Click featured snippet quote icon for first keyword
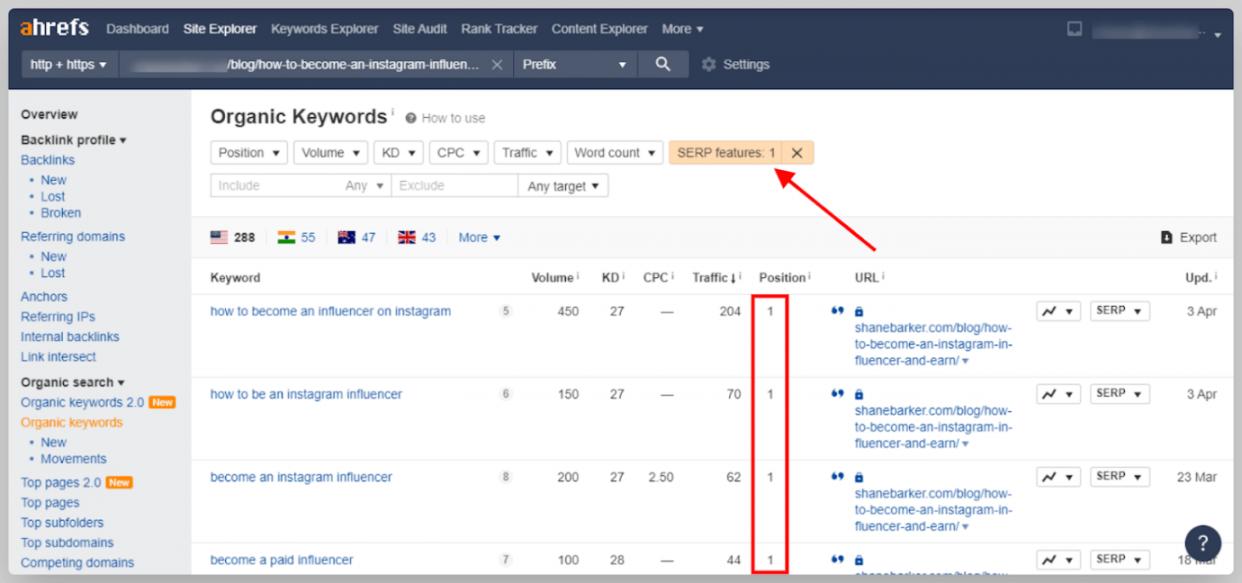The width and height of the screenshot is (1242, 583). pos(836,311)
